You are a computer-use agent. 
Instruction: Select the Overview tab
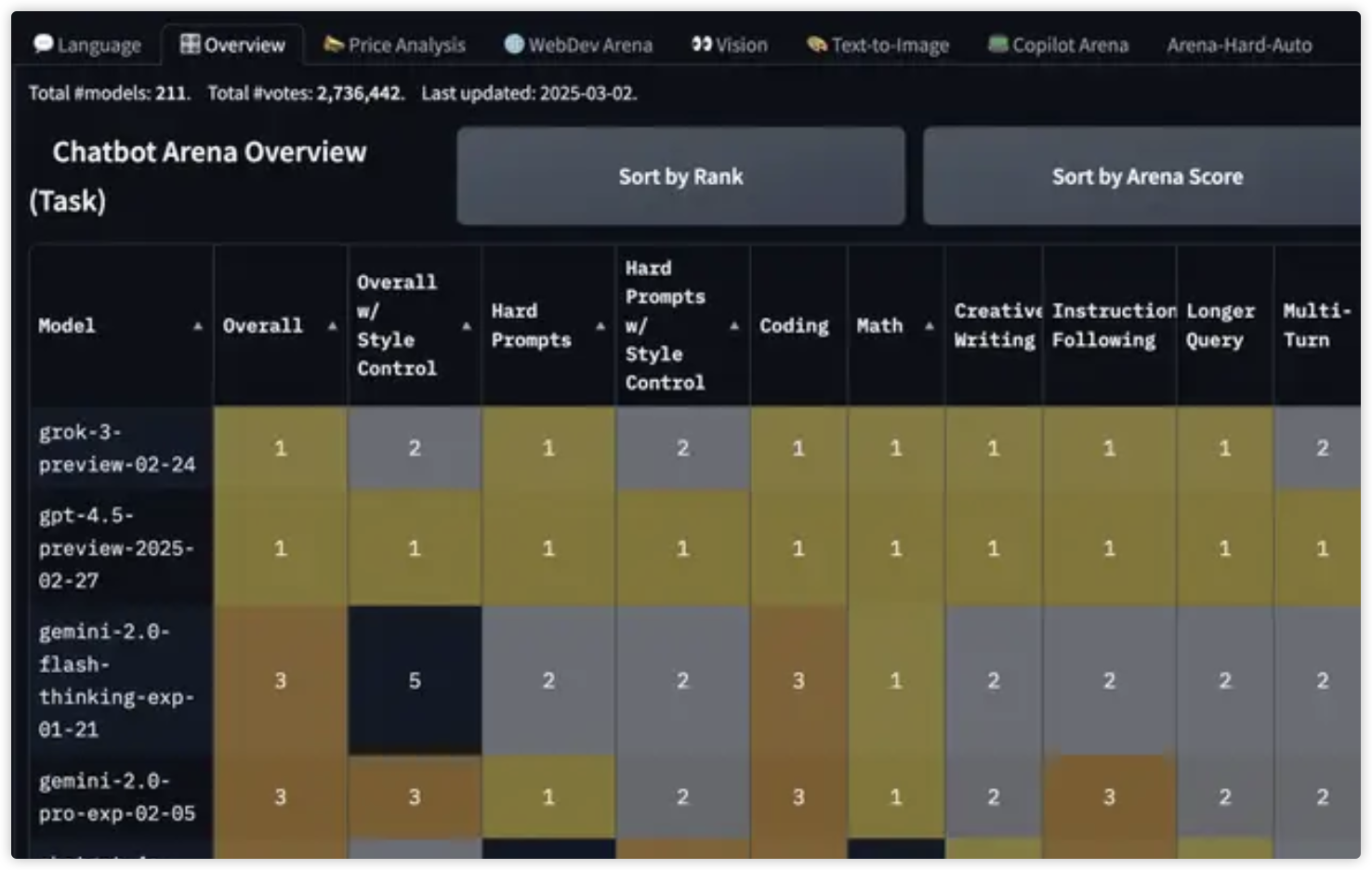tap(232, 45)
